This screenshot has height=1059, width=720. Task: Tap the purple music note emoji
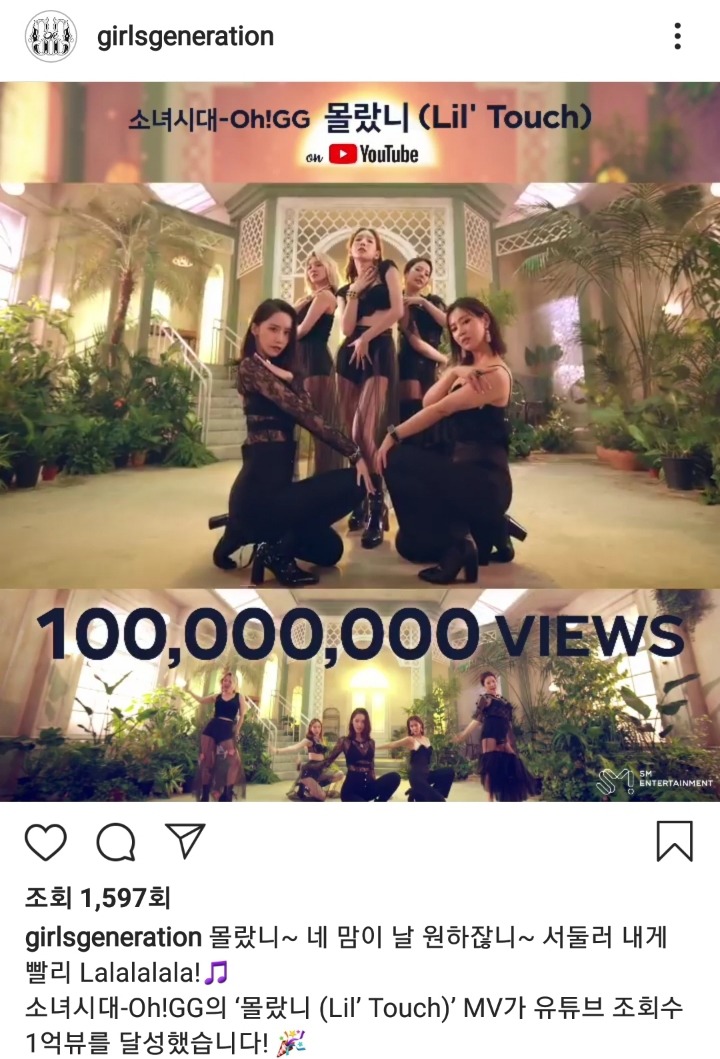coord(216,973)
